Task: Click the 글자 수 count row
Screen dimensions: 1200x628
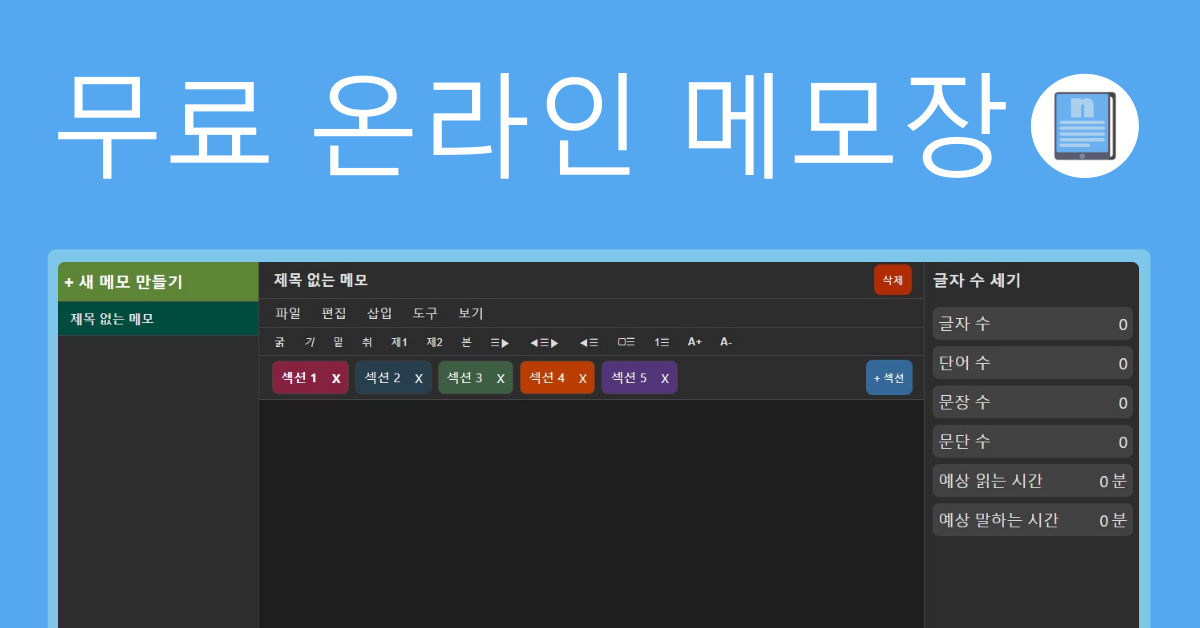Action: [1033, 324]
